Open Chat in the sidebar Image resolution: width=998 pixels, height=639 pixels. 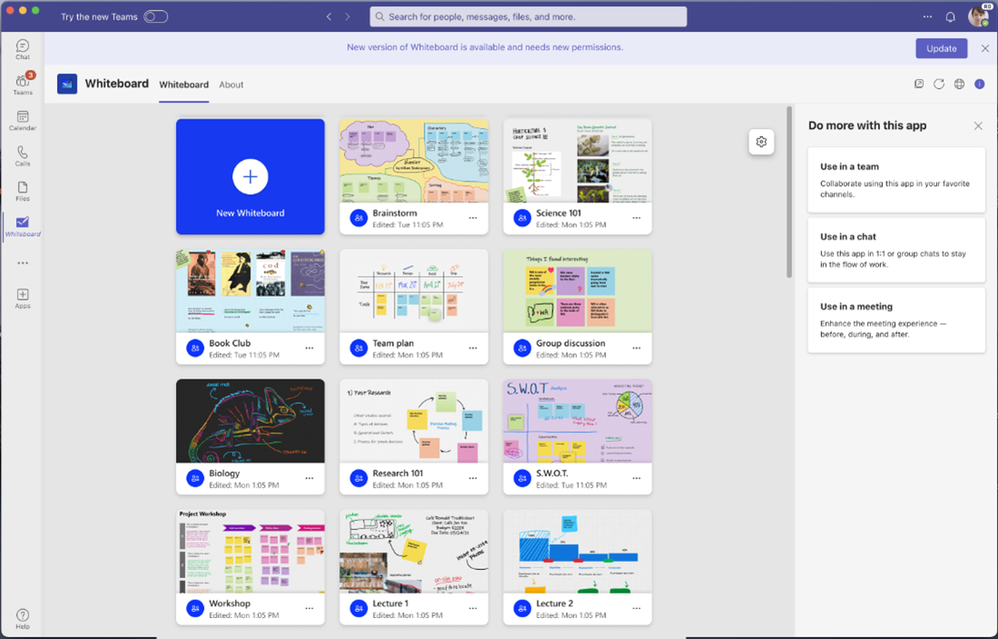22,49
